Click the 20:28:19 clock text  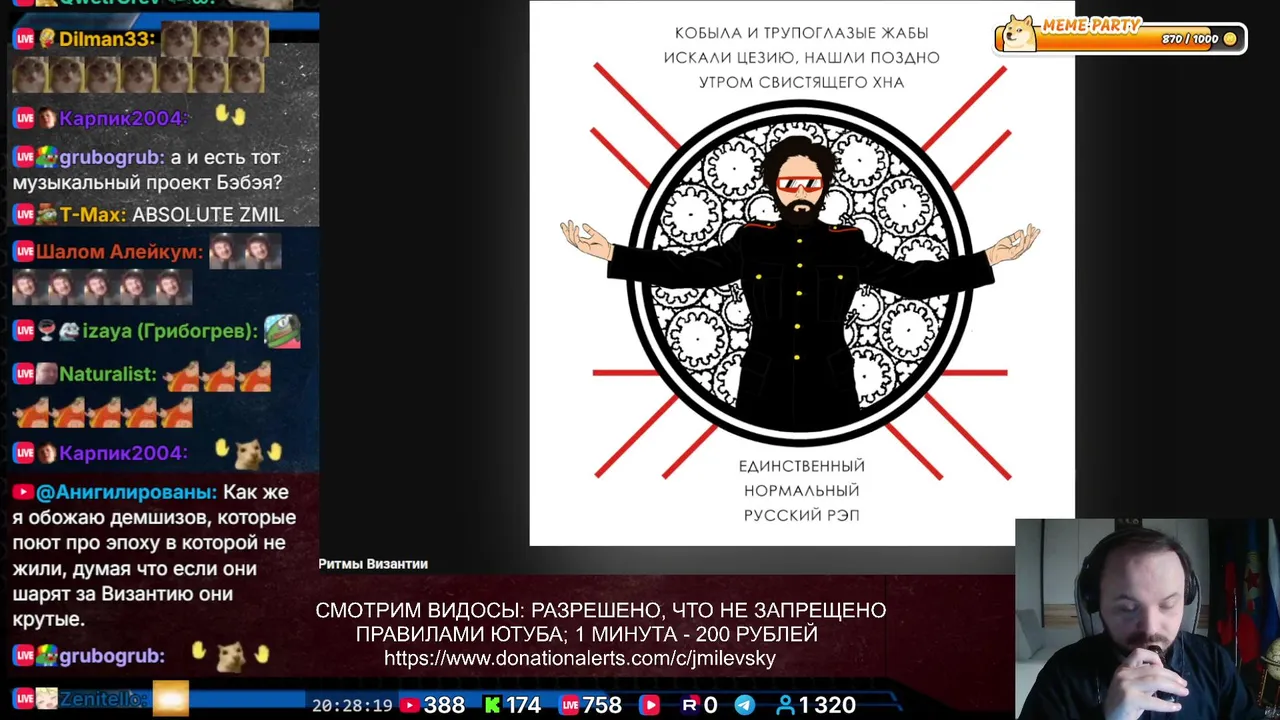click(352, 705)
